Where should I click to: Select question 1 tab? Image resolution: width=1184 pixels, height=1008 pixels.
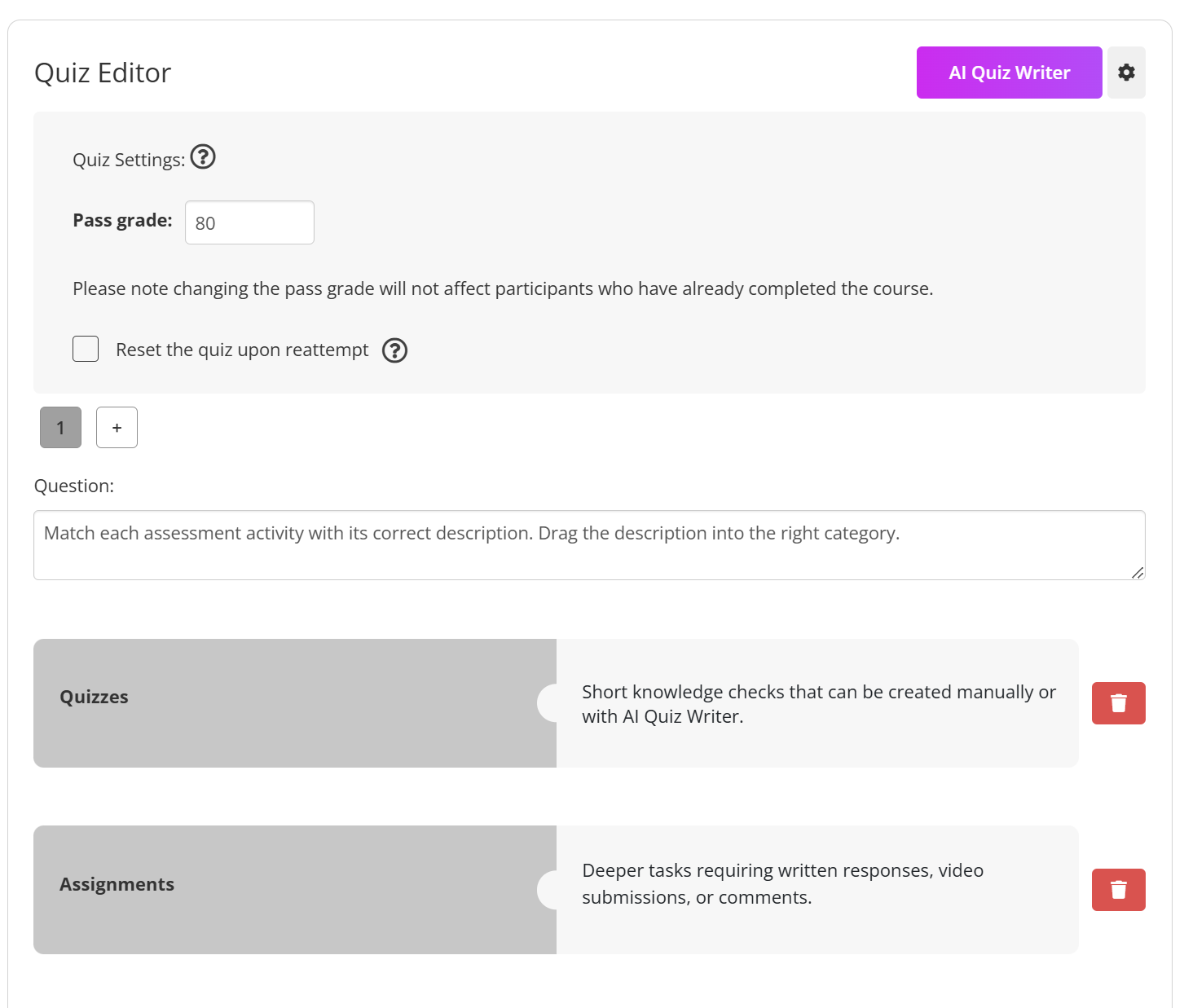[60, 428]
